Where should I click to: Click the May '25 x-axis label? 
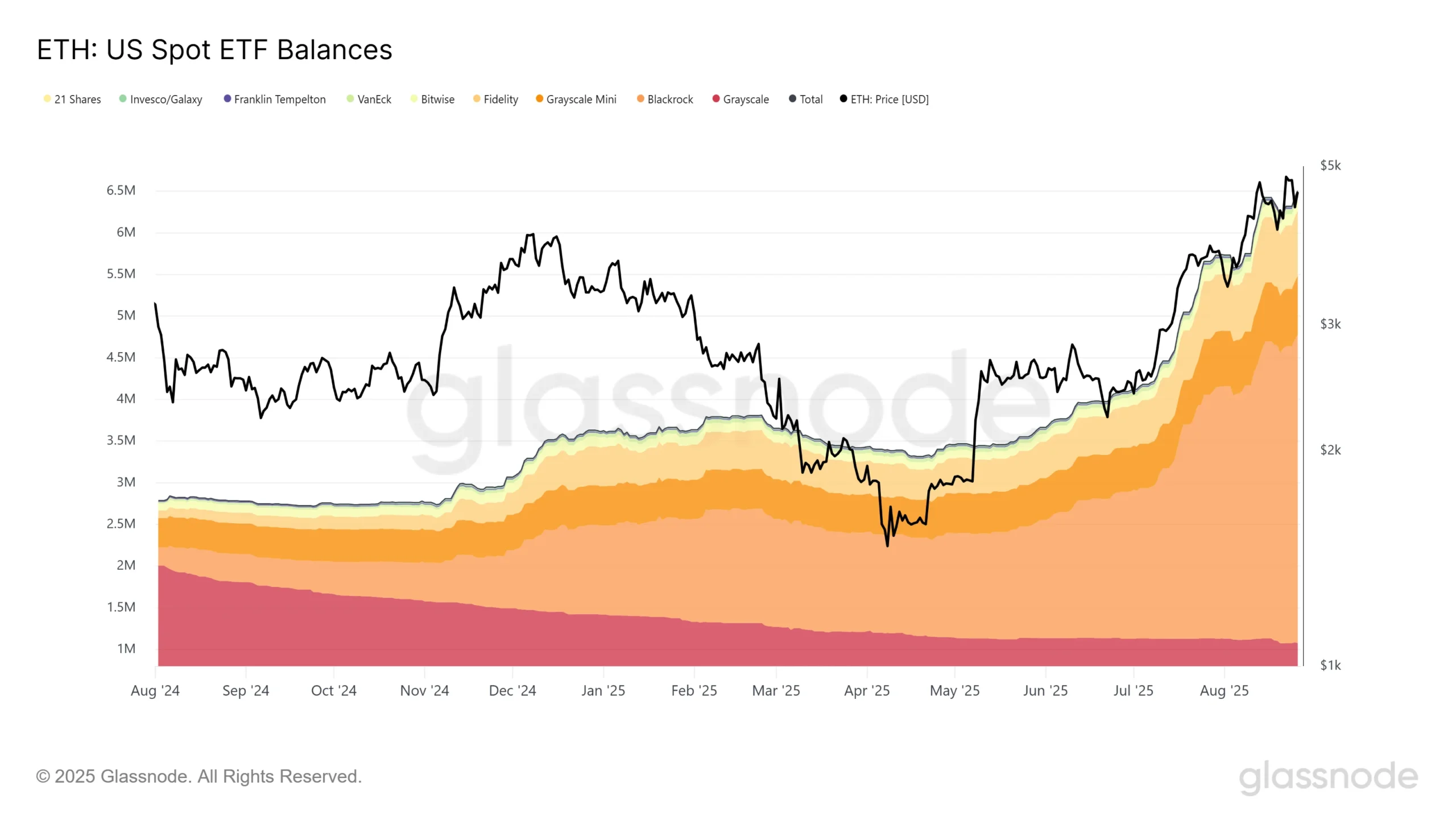955,690
